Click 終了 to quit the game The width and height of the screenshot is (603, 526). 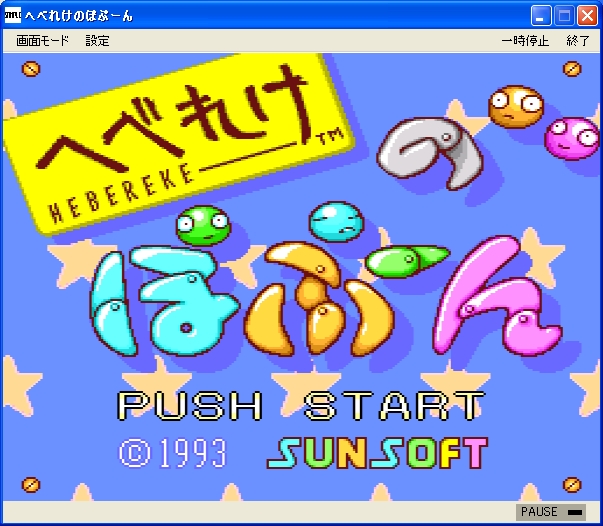coord(578,40)
